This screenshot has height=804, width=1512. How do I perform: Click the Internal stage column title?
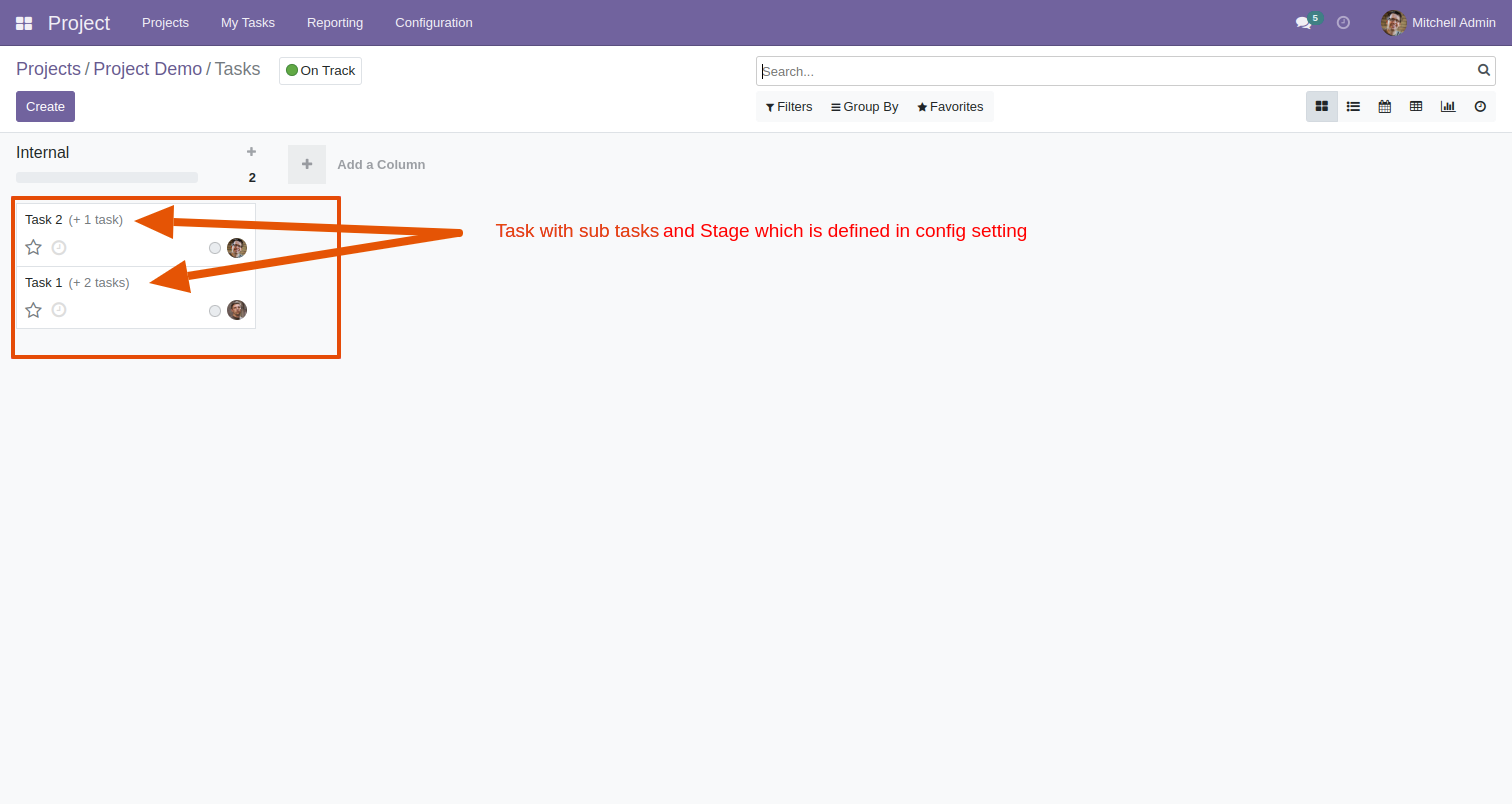coord(43,152)
